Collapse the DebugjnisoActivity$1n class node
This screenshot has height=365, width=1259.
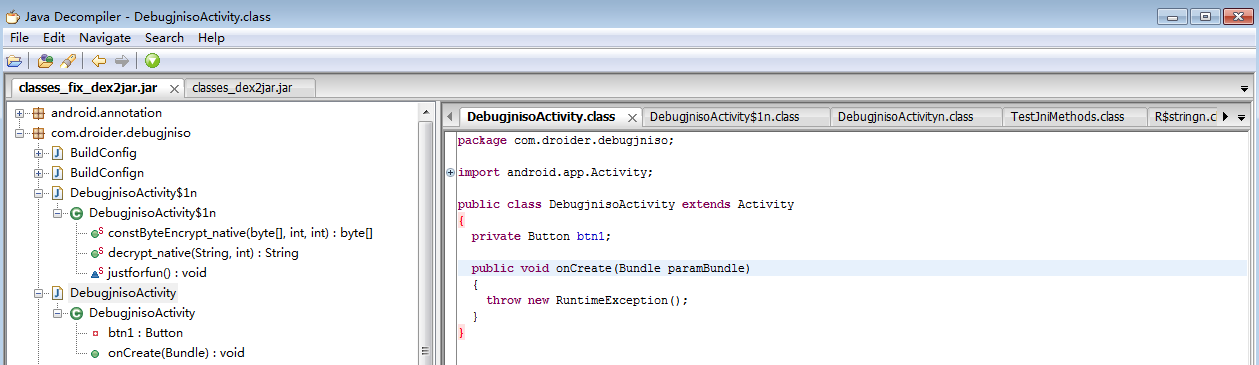click(x=57, y=213)
